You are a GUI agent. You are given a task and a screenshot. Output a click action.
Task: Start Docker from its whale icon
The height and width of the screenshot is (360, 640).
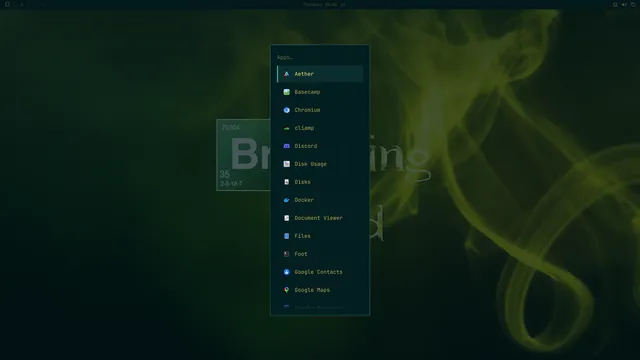[x=287, y=200]
